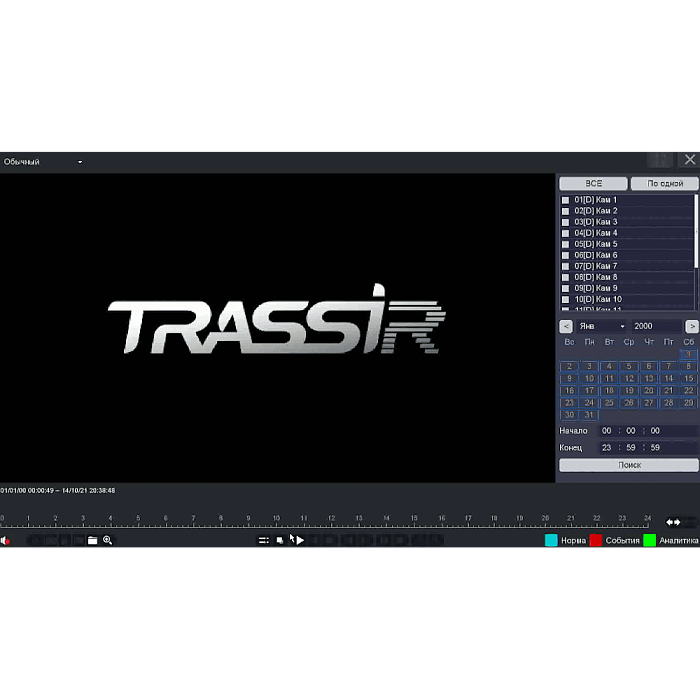
Task: Select calendar day 28
Action: pyautogui.click(x=669, y=403)
